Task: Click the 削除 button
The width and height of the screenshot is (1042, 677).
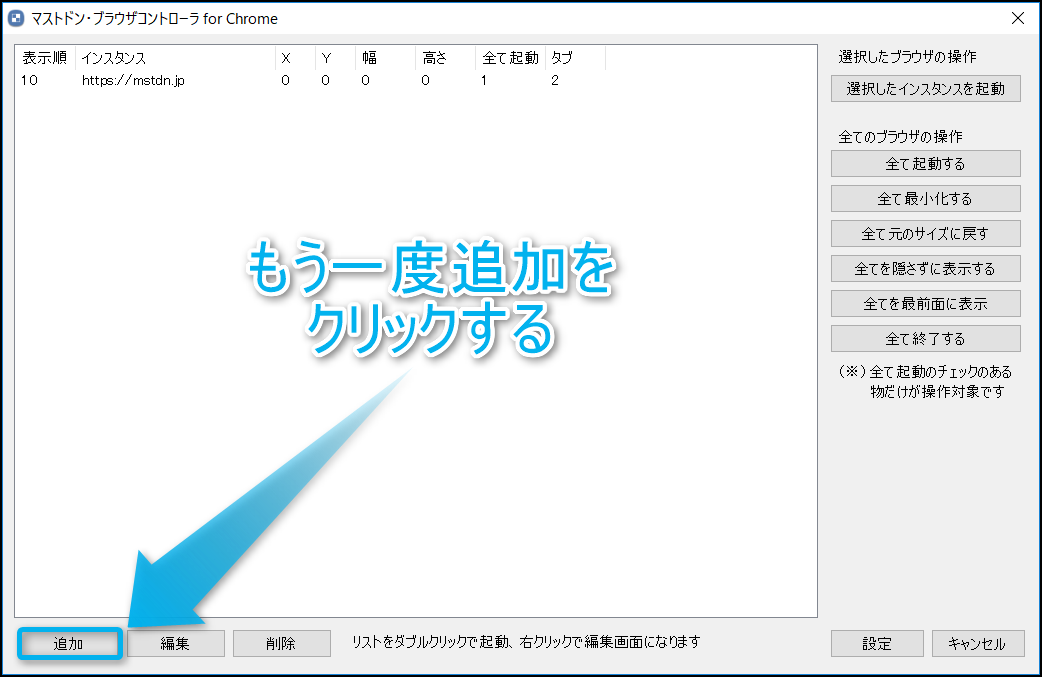Action: click(281, 644)
